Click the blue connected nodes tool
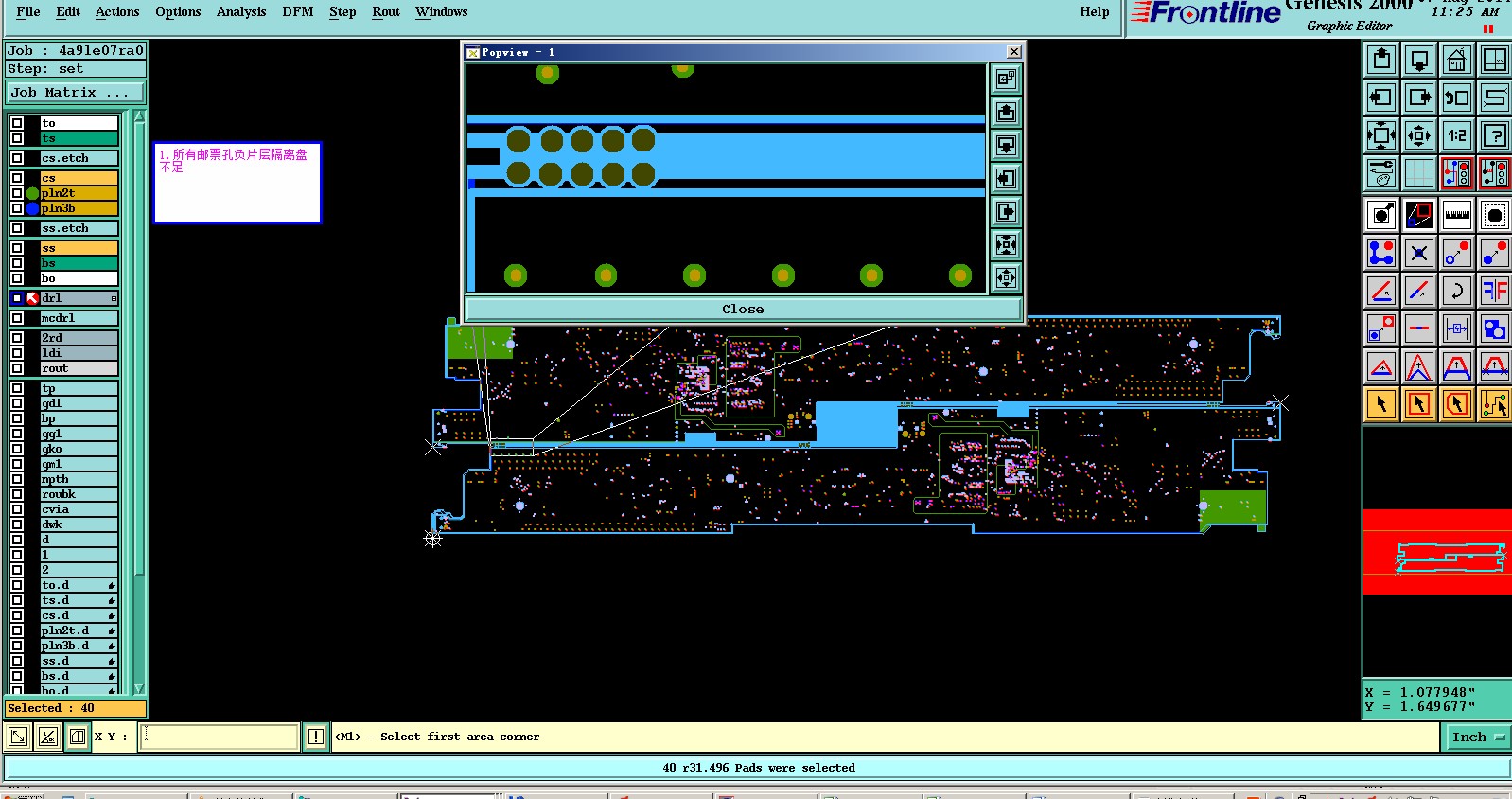 1381,253
